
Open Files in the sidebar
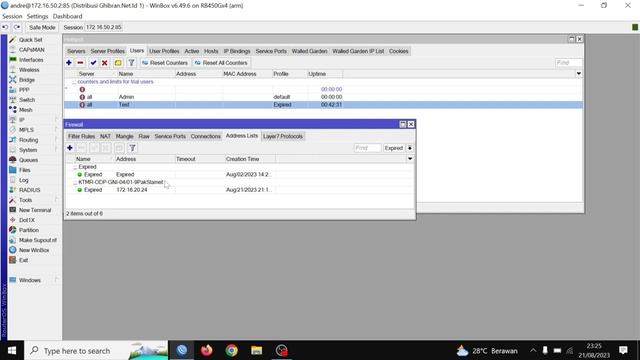tap(24, 170)
